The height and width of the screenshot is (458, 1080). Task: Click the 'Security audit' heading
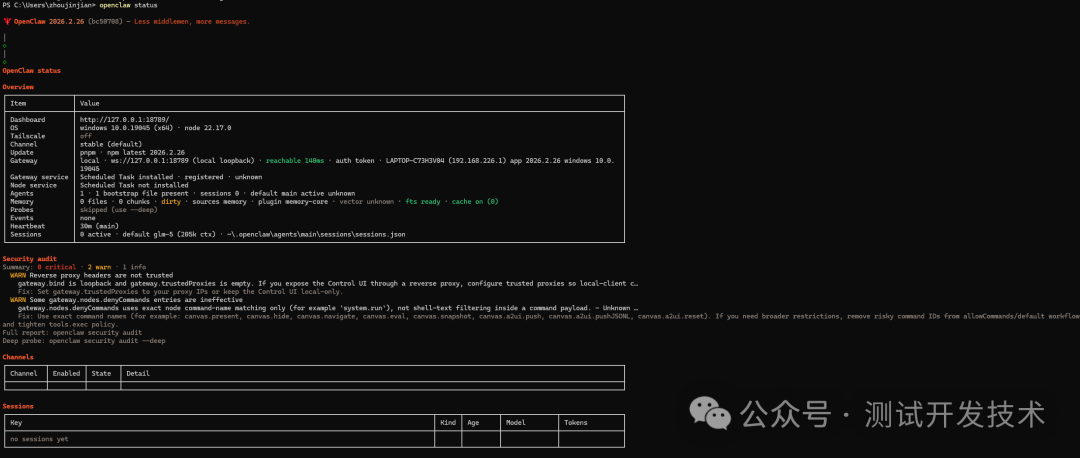pyautogui.click(x=30, y=259)
